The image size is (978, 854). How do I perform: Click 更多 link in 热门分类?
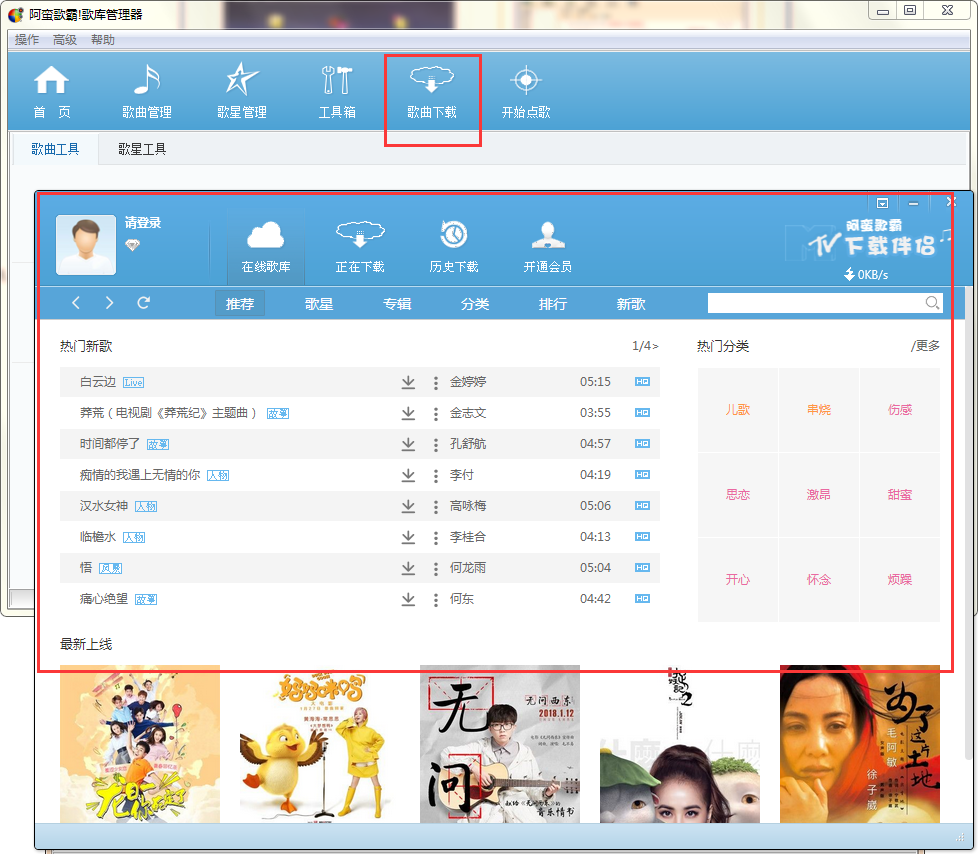coord(926,346)
